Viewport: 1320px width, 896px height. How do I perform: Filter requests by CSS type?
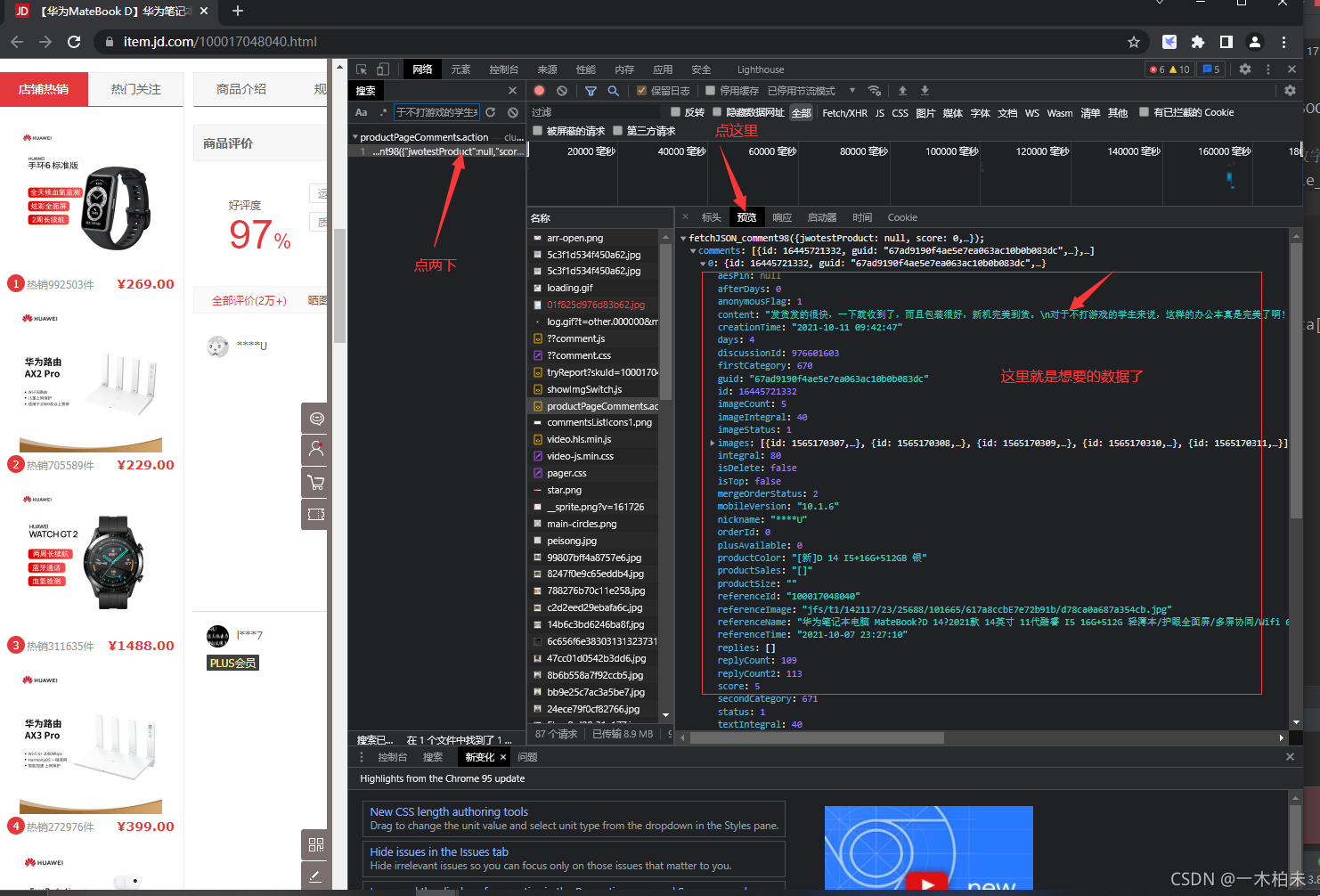900,113
